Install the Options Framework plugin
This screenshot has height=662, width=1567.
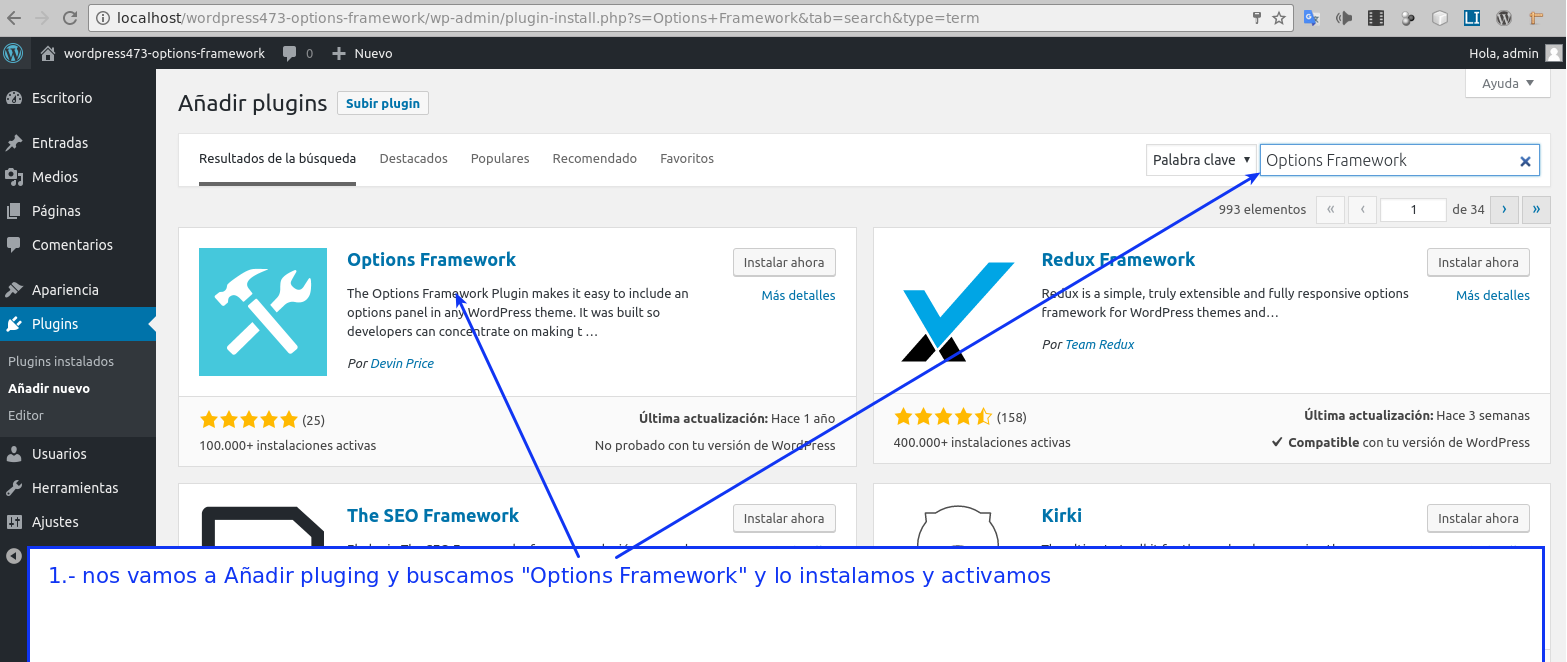point(784,262)
